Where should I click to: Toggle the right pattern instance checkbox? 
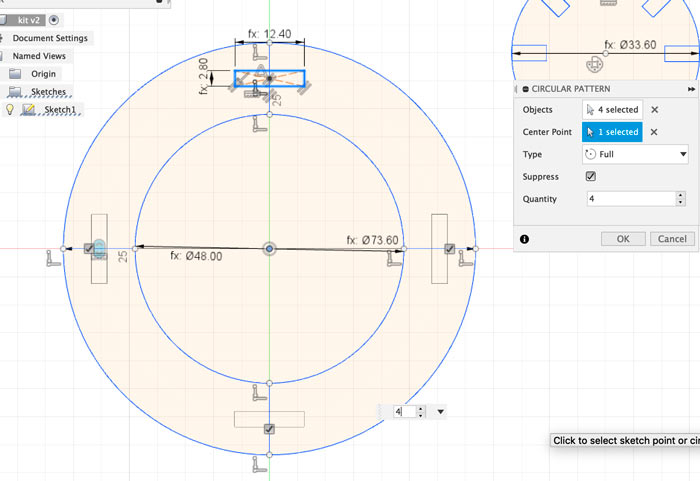pyautogui.click(x=450, y=249)
